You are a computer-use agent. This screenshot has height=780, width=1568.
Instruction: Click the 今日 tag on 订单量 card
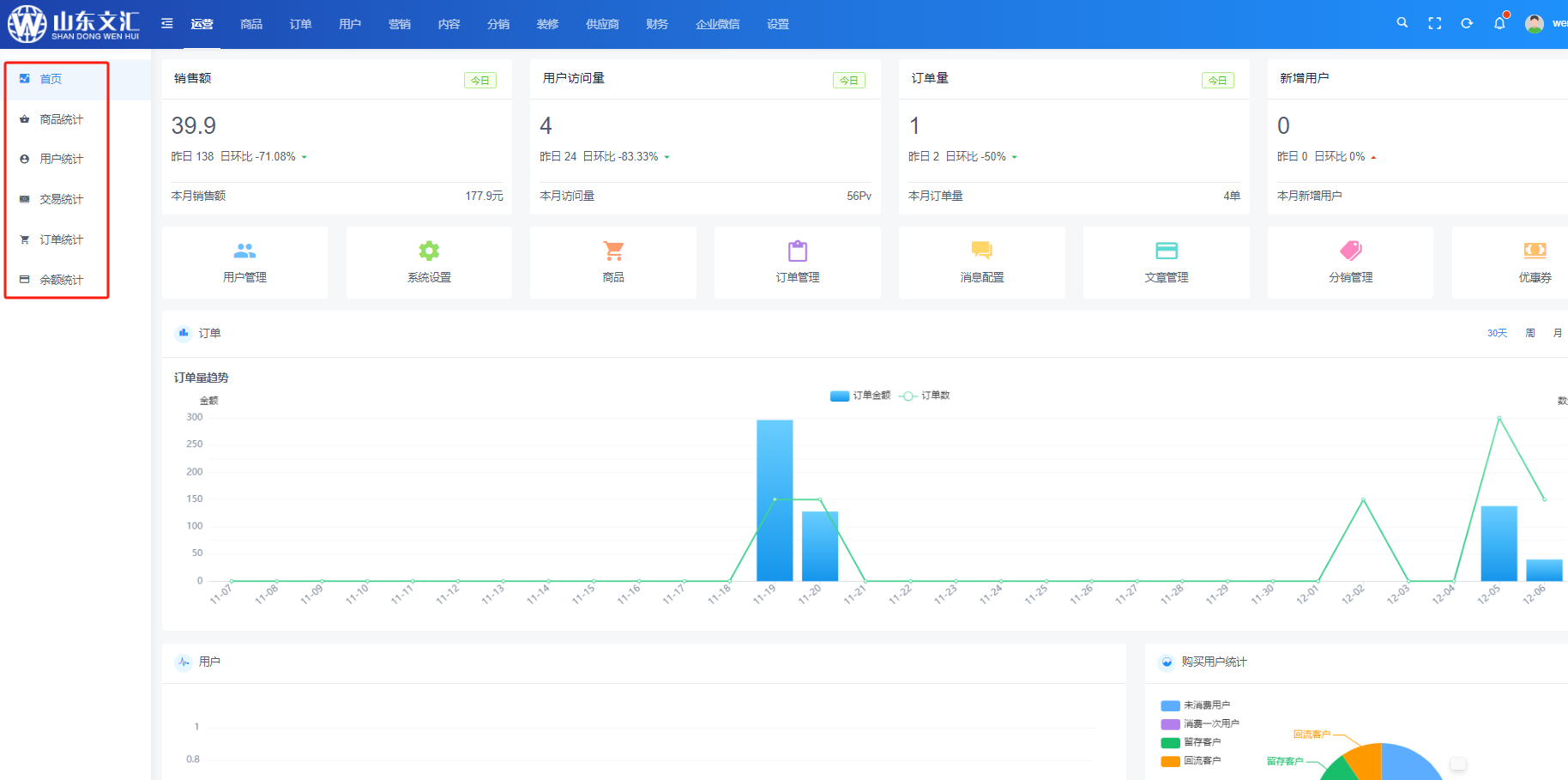click(1218, 81)
